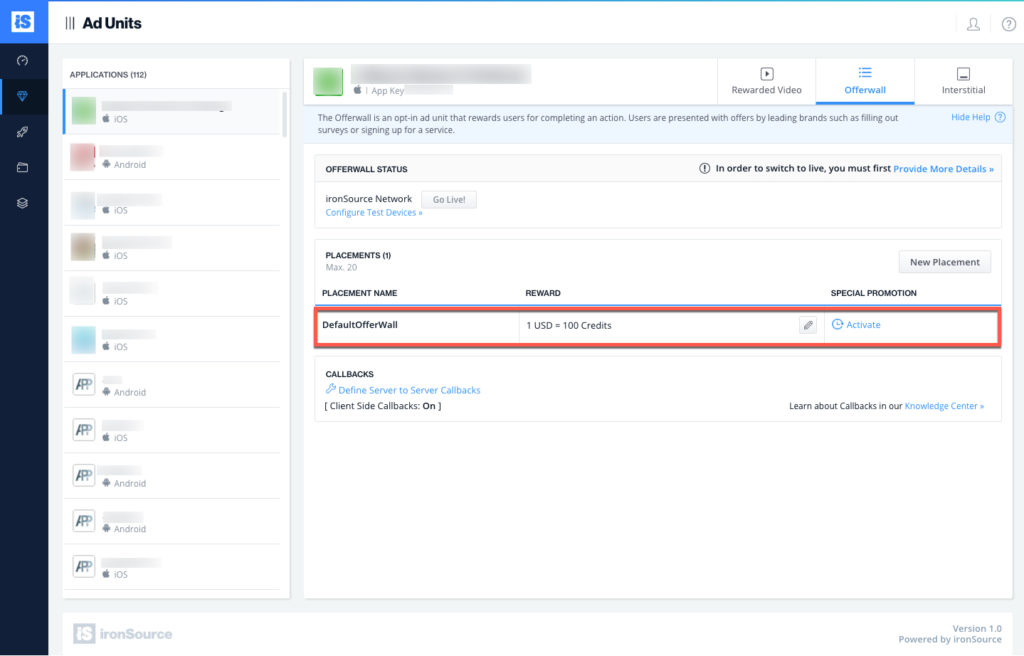
Task: Edit the DefaultOfferWall reward with the pencil icon
Action: [808, 325]
